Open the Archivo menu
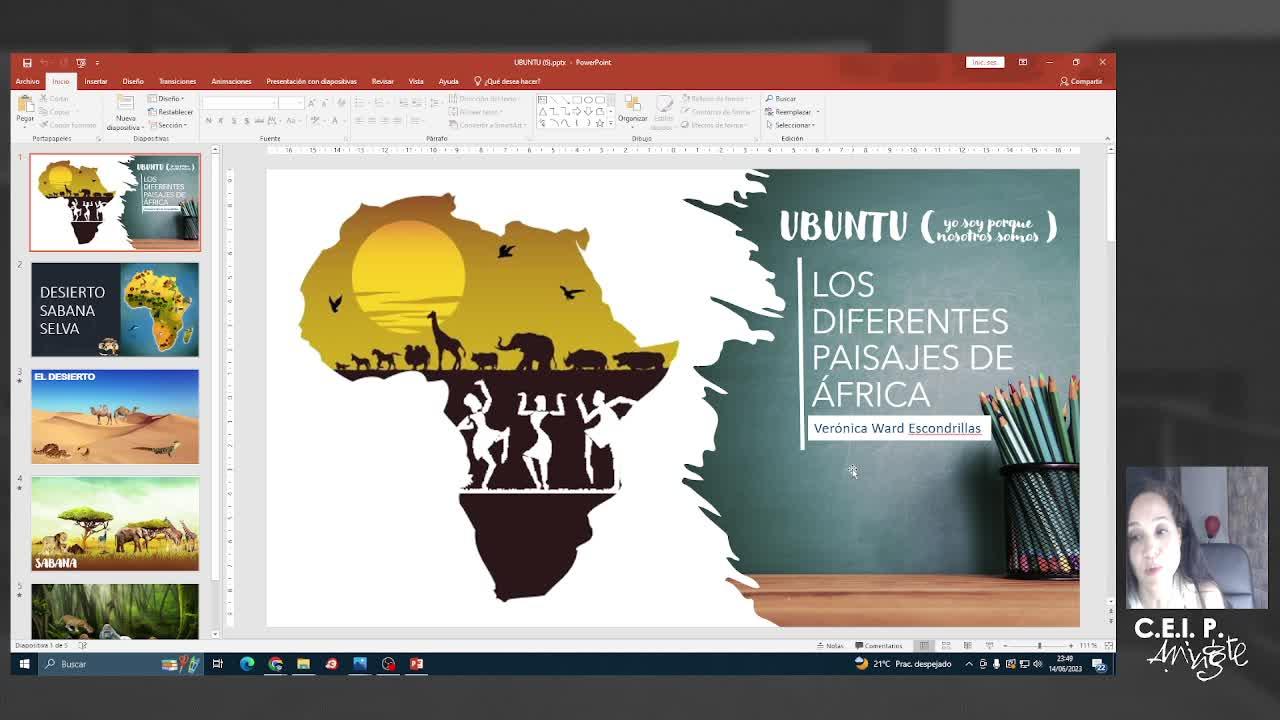 pyautogui.click(x=27, y=81)
